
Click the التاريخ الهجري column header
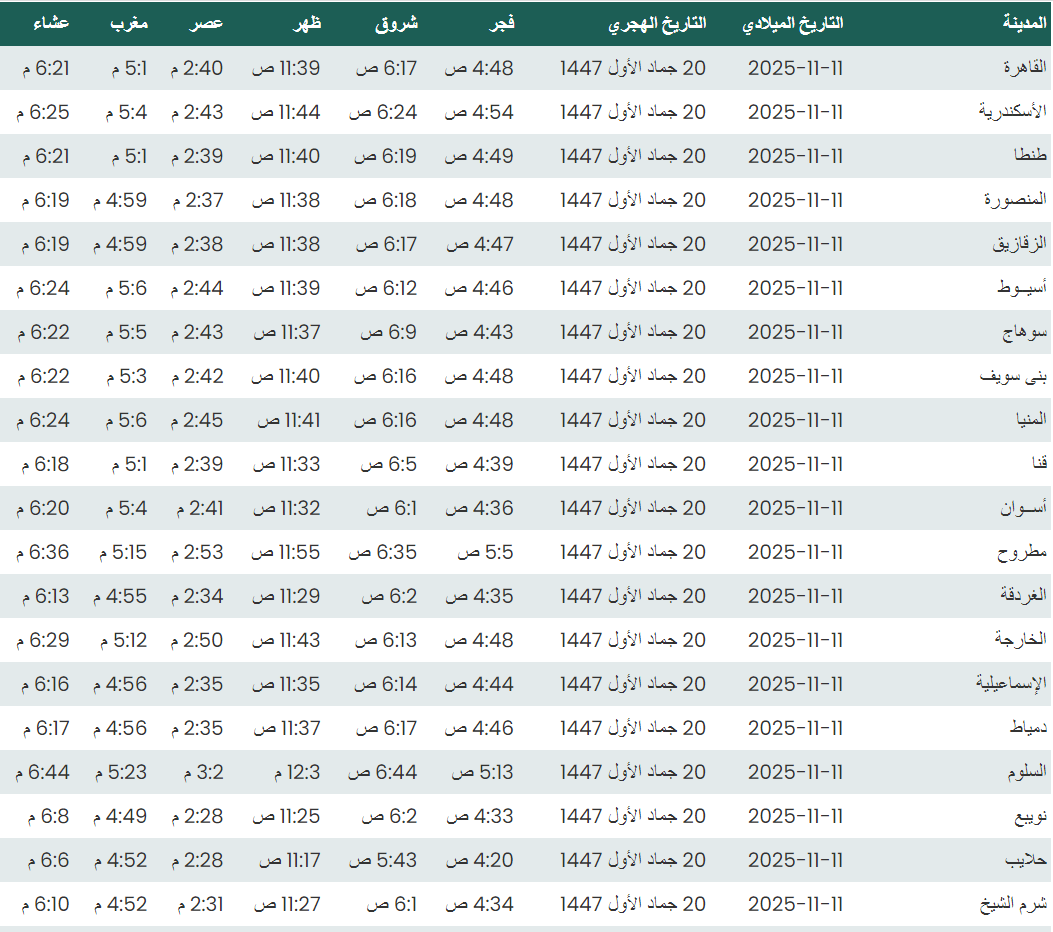click(x=657, y=24)
